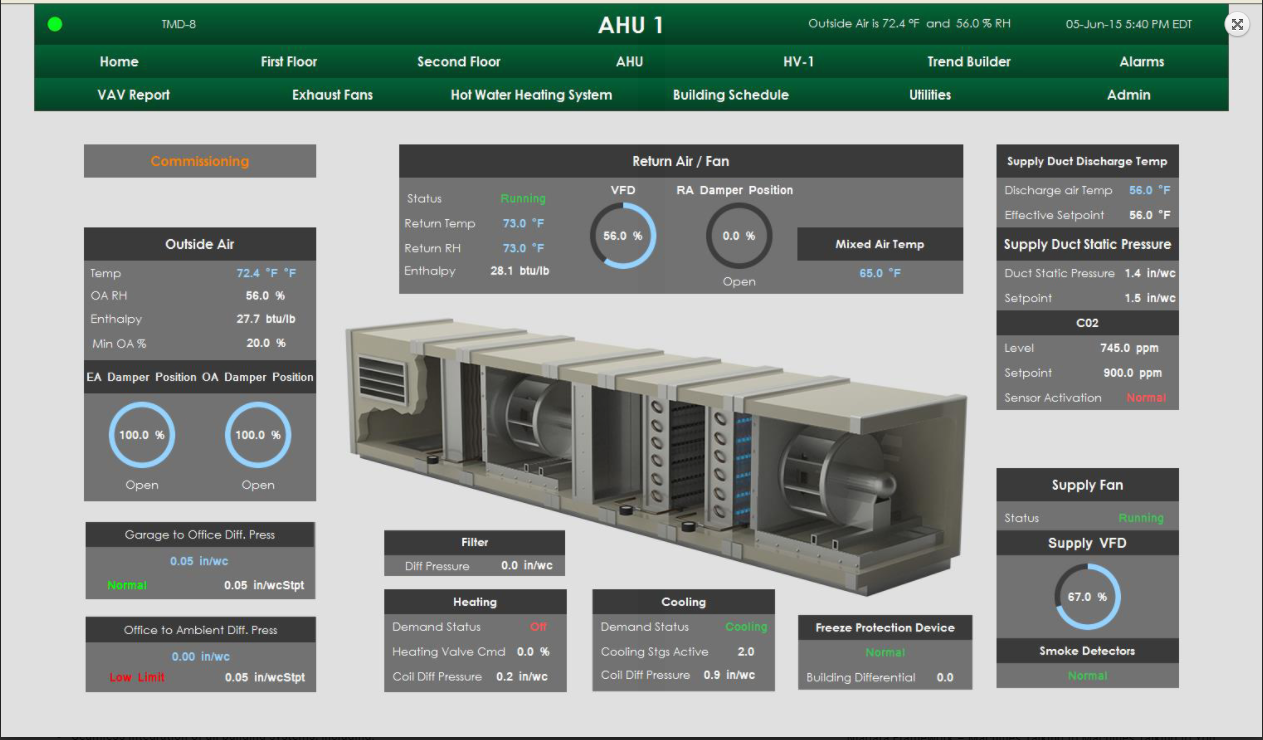
Task: Click the Commissioning button
Action: (200, 161)
